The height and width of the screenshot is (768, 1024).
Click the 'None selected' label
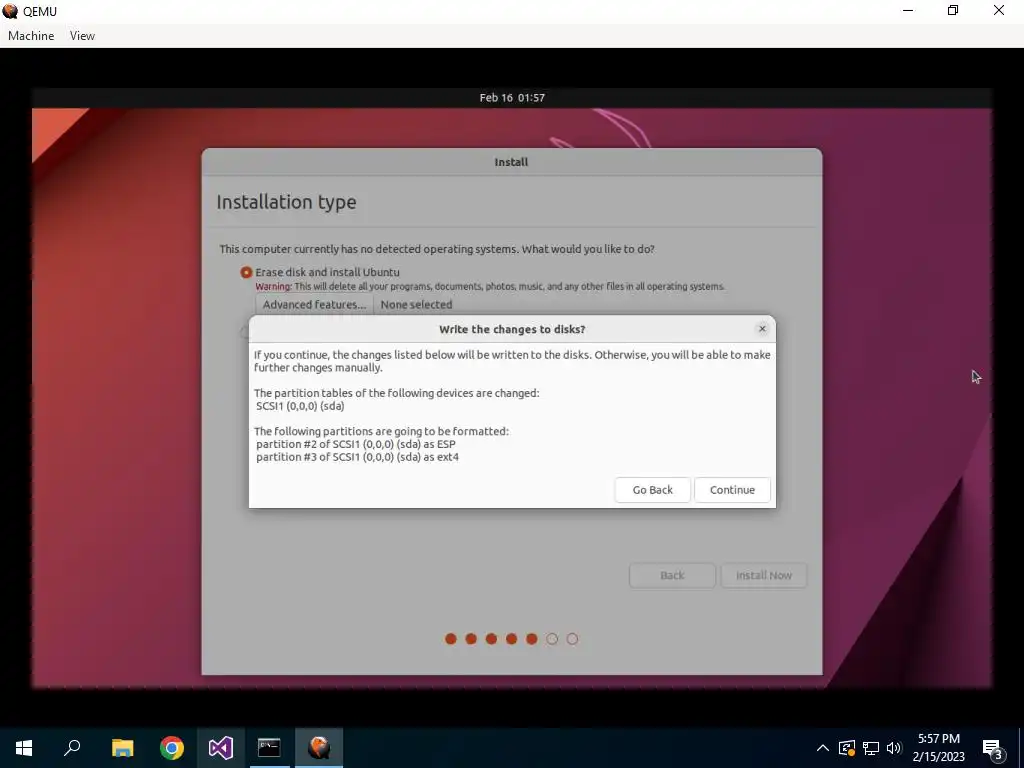point(416,304)
